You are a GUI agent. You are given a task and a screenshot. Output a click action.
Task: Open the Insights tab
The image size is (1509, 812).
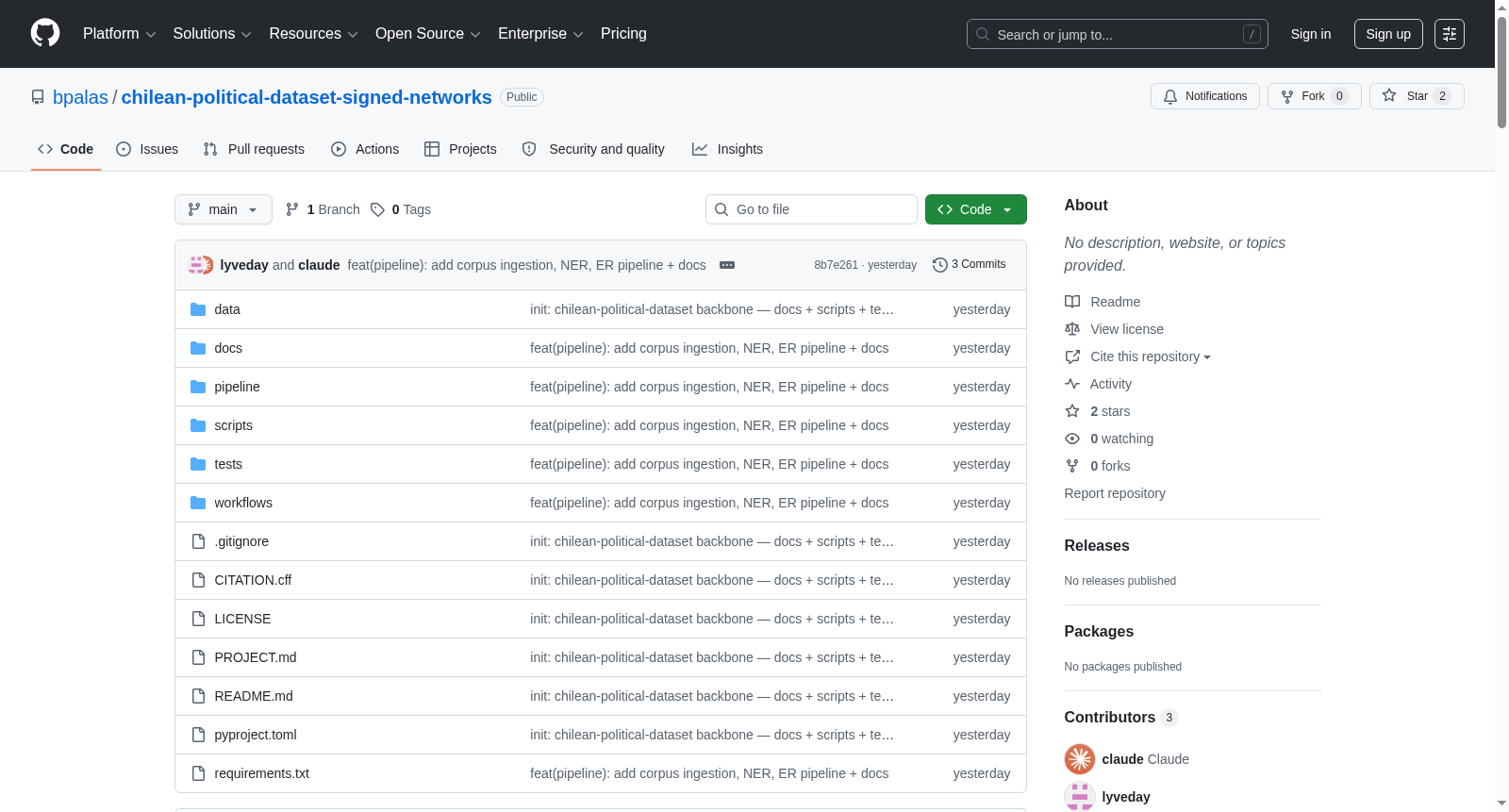click(x=727, y=149)
